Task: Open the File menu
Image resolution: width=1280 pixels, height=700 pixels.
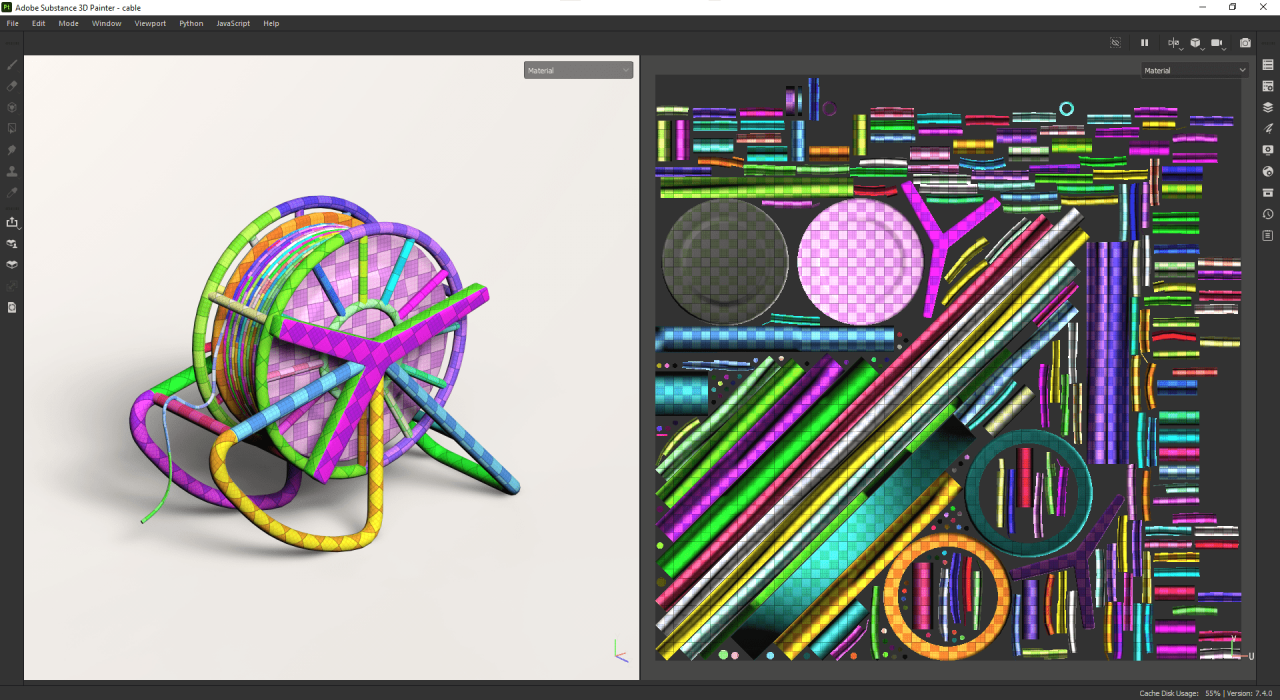Action: click(x=12, y=23)
